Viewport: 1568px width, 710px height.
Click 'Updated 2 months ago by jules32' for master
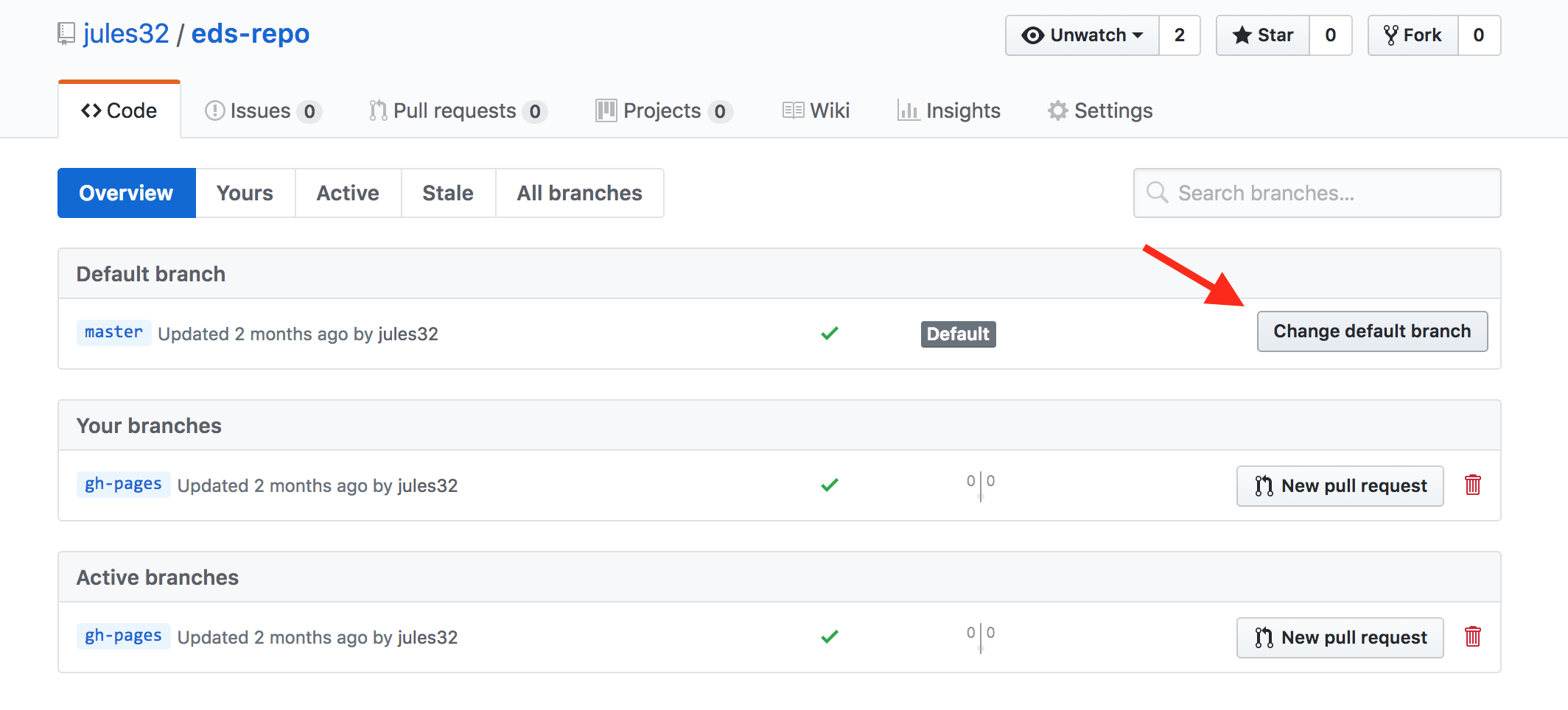click(298, 334)
